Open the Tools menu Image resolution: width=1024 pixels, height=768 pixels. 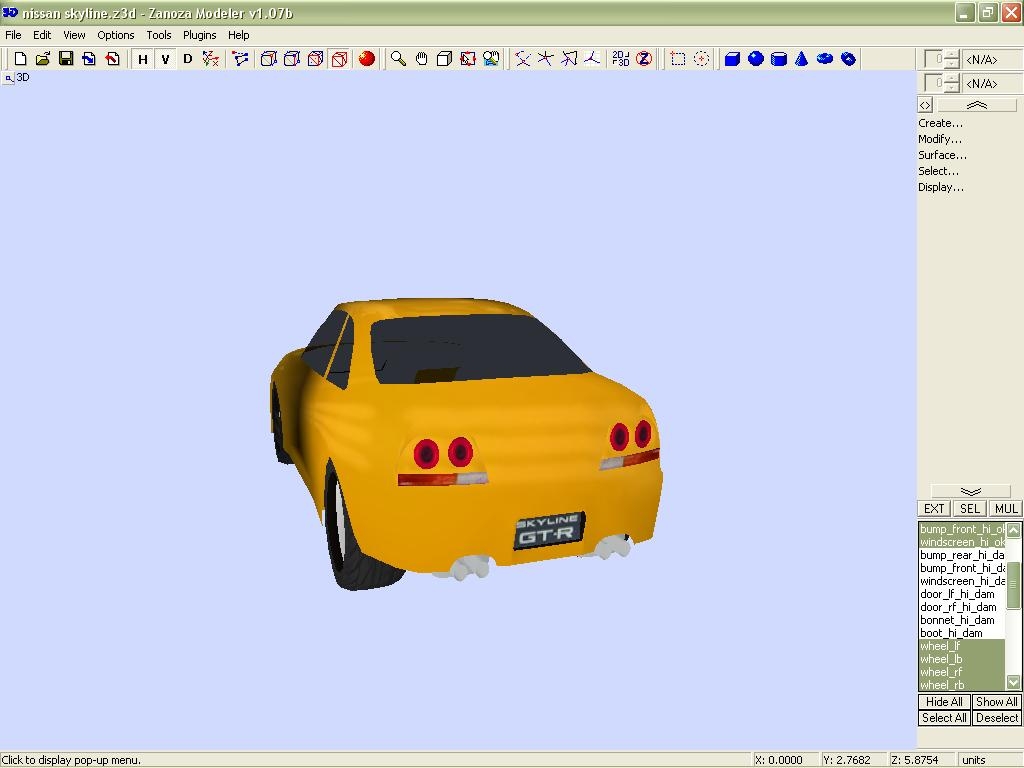[159, 35]
